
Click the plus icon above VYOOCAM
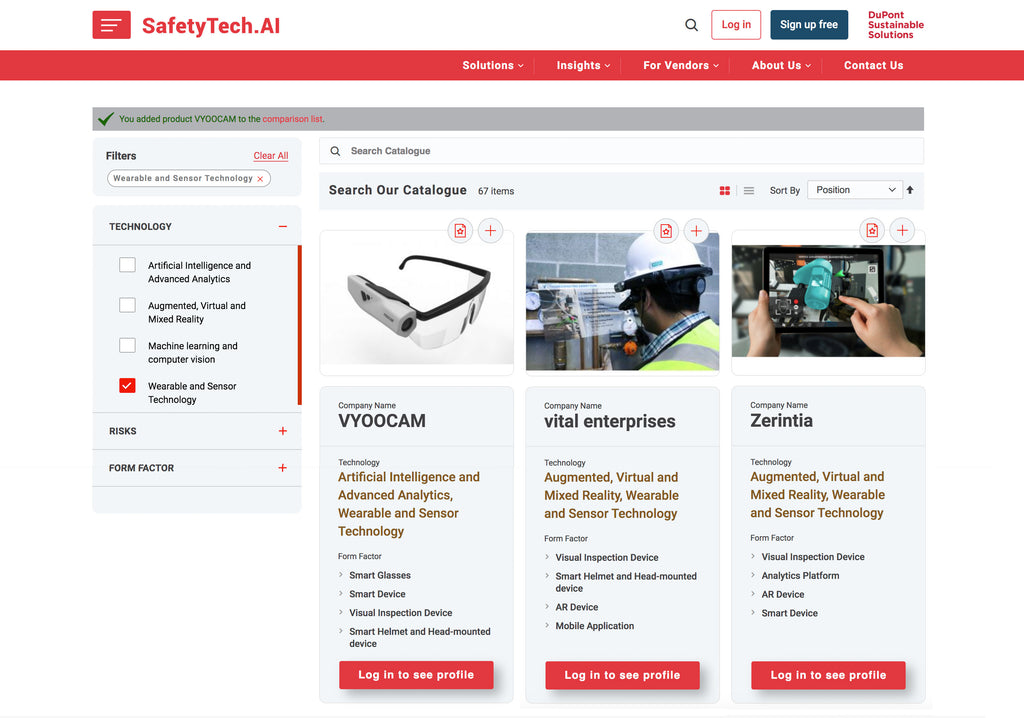pos(490,231)
